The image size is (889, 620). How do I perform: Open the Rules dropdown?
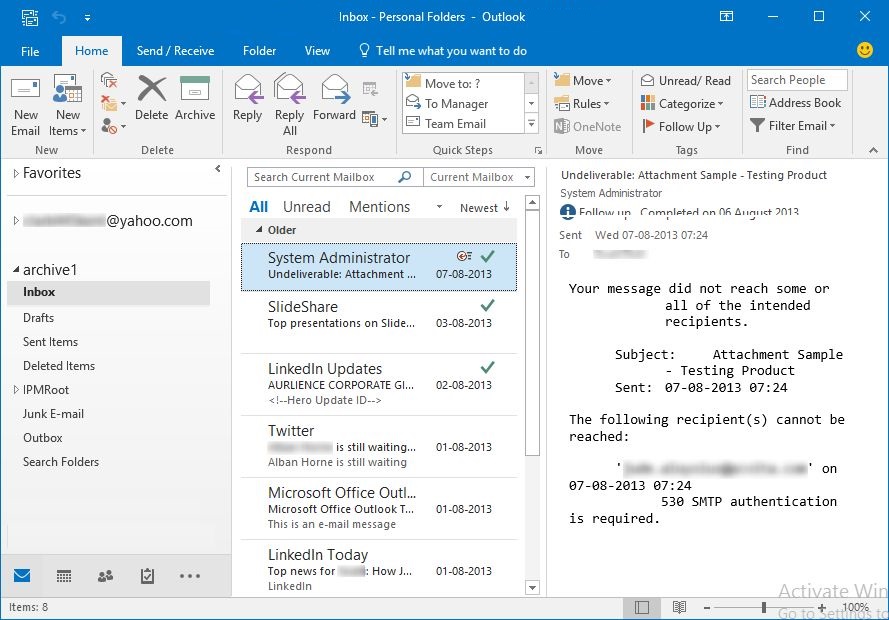[582, 104]
